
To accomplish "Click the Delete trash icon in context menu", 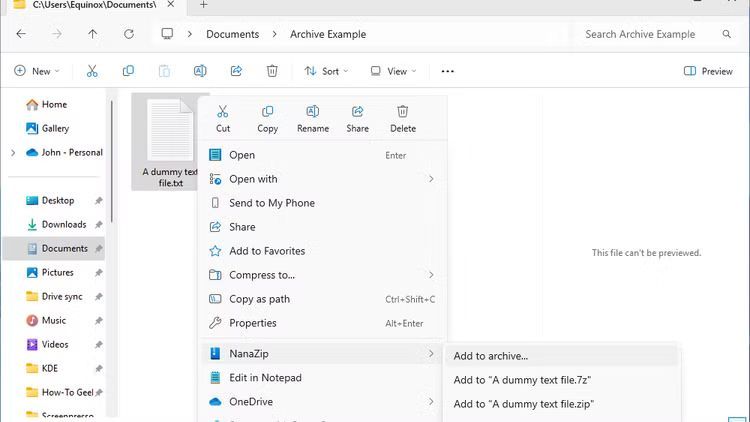I will tap(402, 112).
